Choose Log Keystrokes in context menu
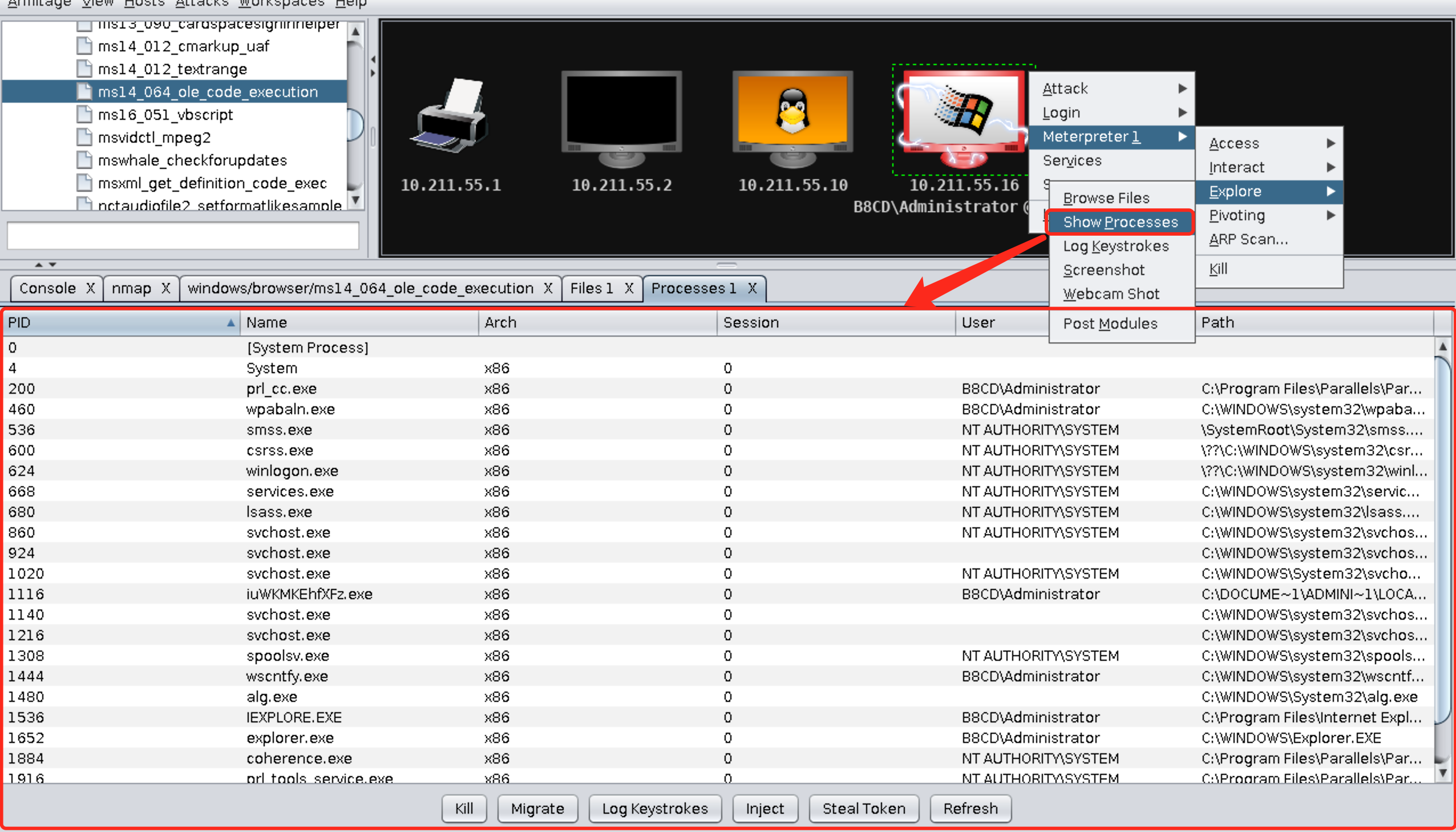The image size is (1456, 832). click(x=1115, y=246)
